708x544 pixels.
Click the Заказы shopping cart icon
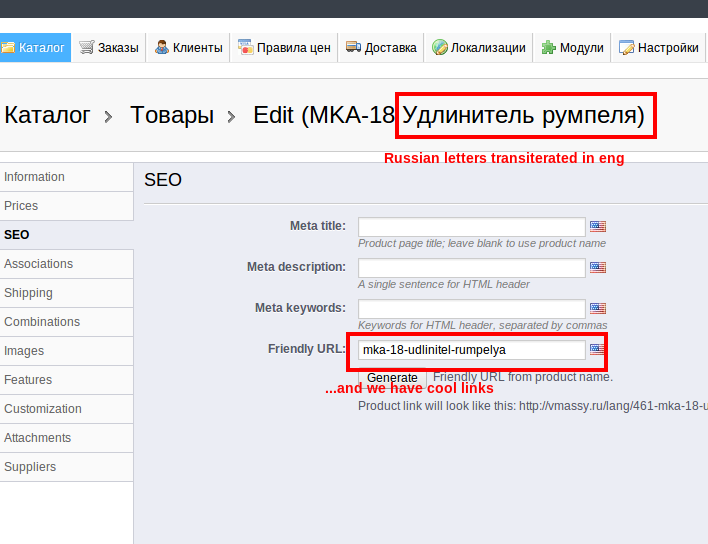tap(87, 47)
